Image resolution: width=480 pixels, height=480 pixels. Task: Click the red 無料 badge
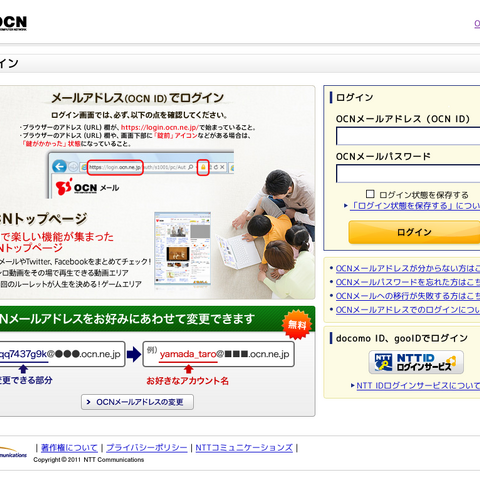297,325
